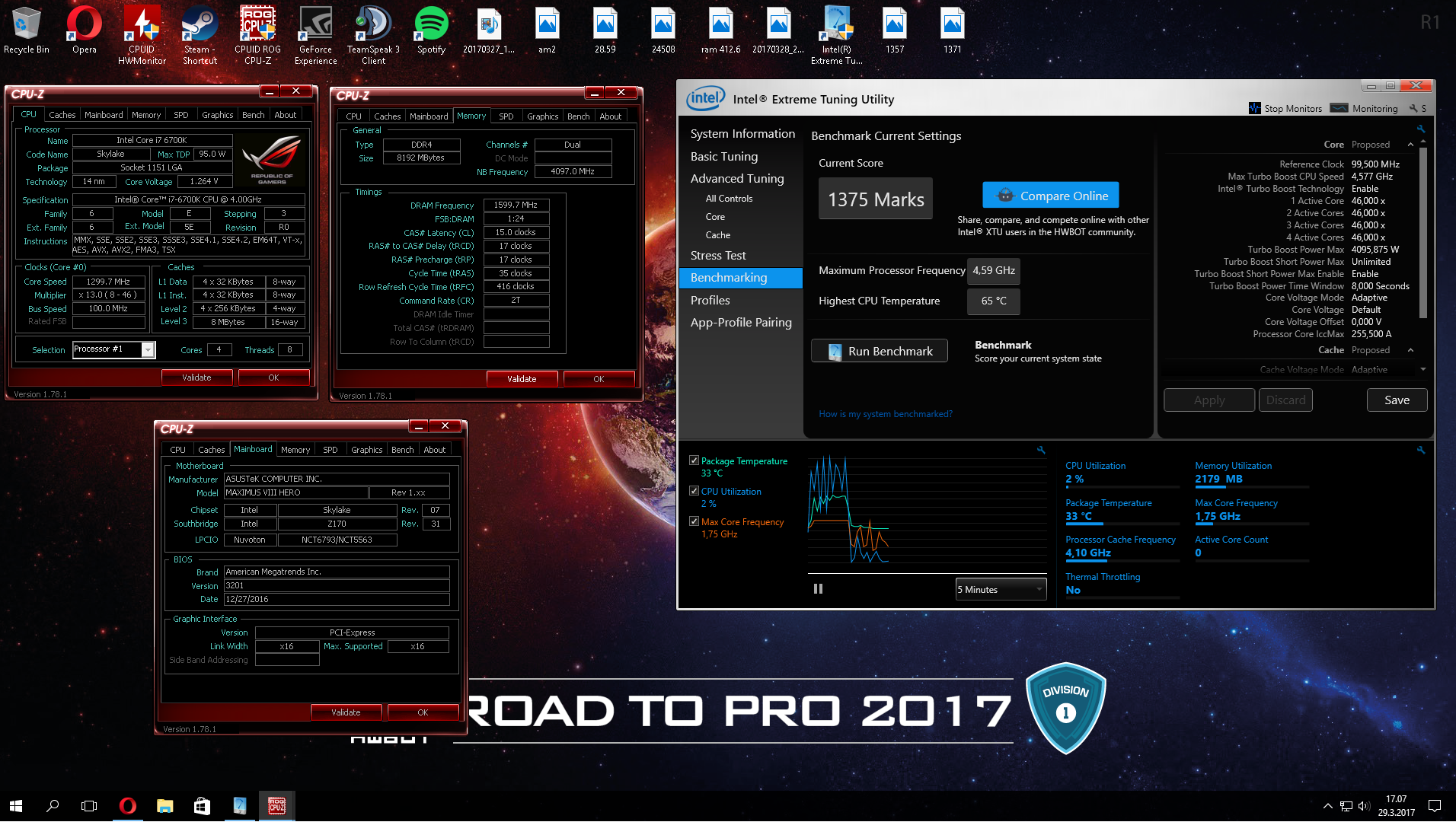Collapse the Cache proposed section
1456x822 pixels.
point(1410,350)
